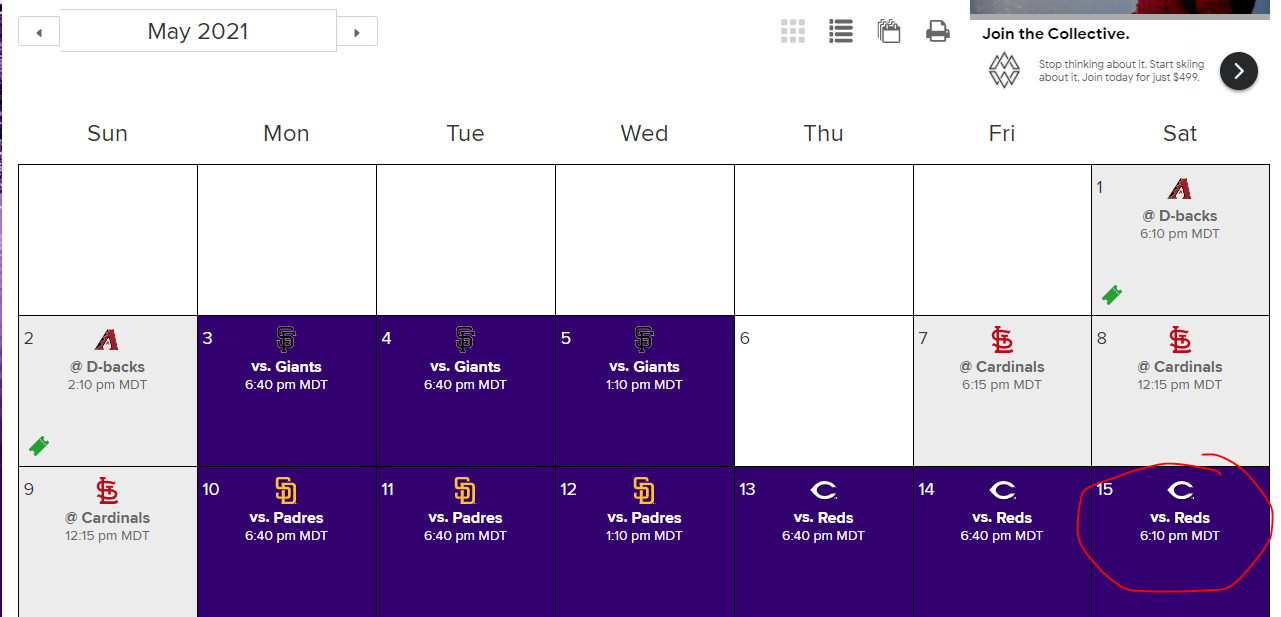Go to the previous month arrow
Screen dimensions: 1281x617
39,32
